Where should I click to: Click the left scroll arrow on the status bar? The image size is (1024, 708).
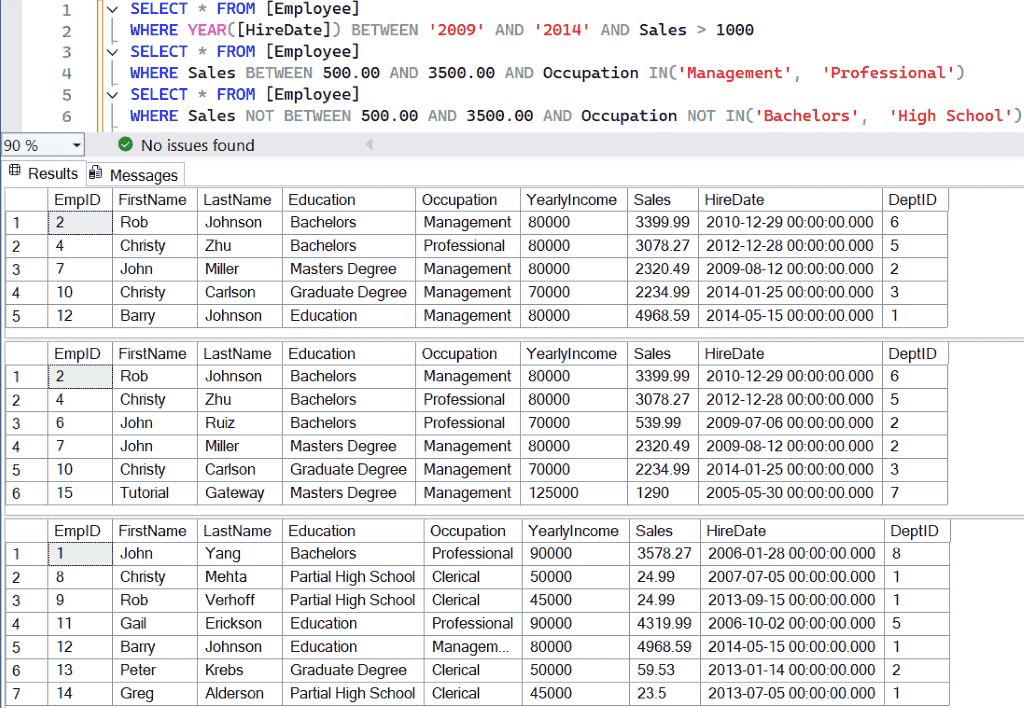(370, 144)
